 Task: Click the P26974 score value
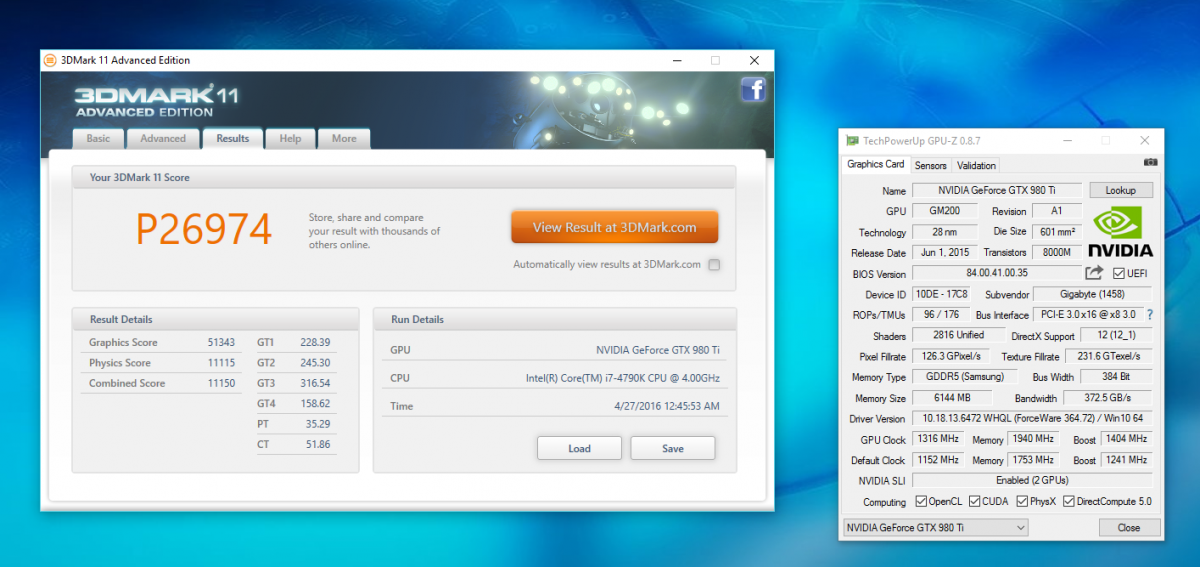204,229
